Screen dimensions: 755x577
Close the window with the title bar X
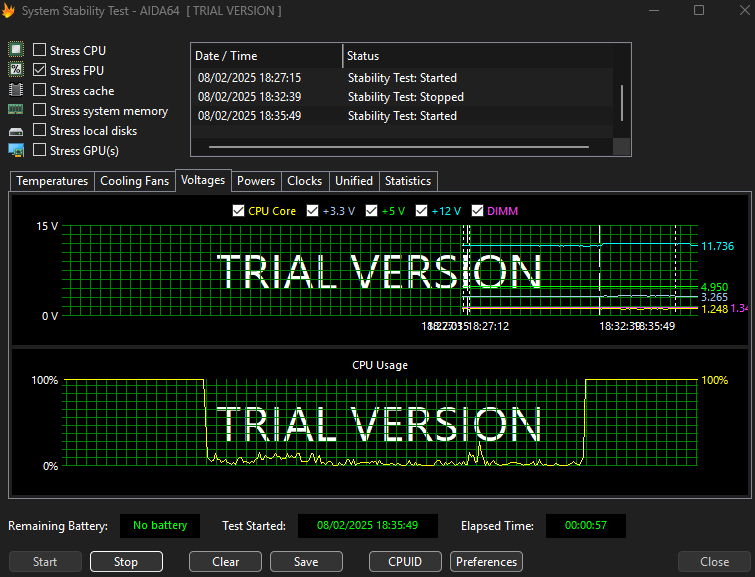[744, 10]
